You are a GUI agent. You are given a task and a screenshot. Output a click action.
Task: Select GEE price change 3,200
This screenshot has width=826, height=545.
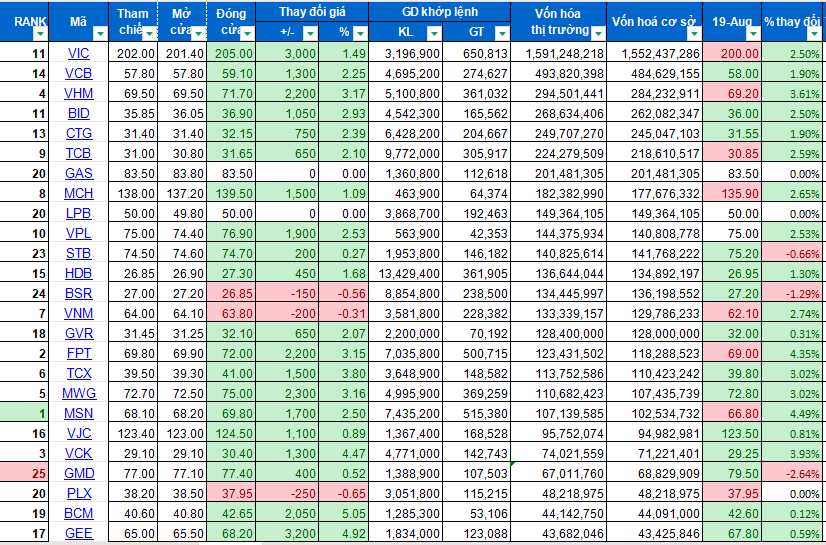[287, 534]
